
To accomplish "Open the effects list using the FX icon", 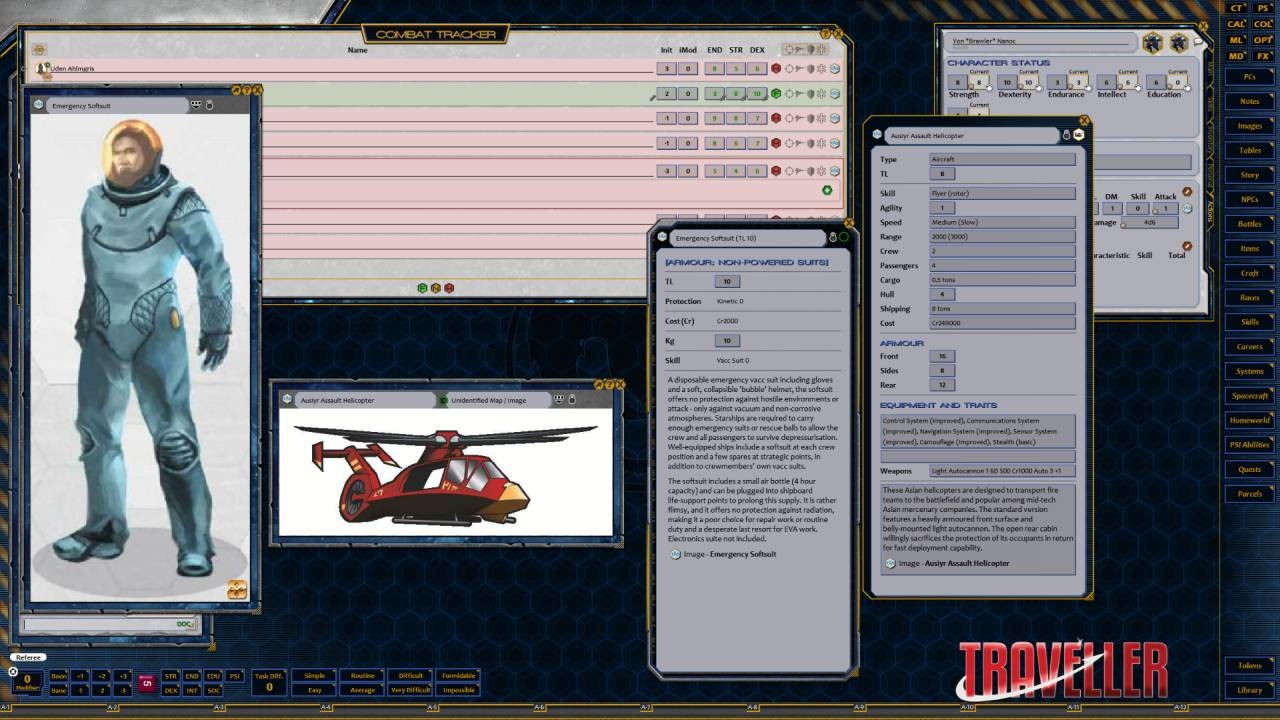I will coord(1263,55).
